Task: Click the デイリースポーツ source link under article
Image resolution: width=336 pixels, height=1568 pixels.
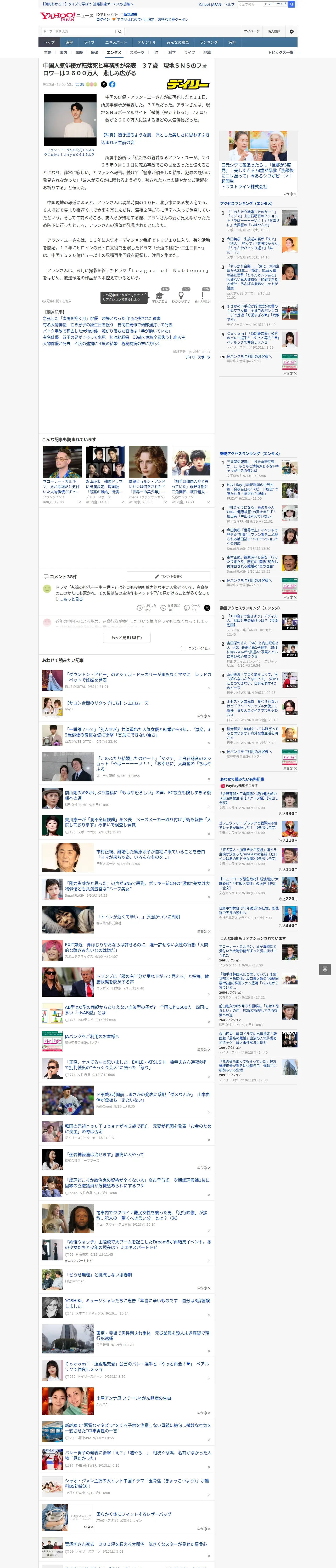Action: (x=198, y=357)
